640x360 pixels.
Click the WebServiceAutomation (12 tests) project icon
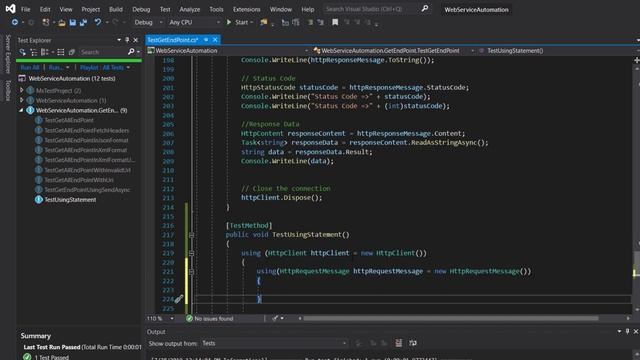coord(22,78)
